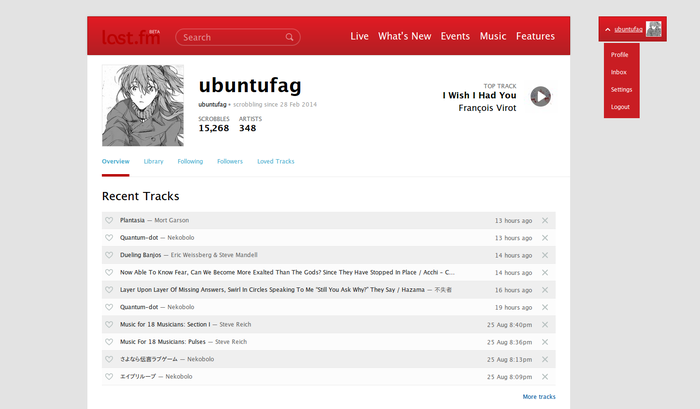700x409 pixels.
Task: Delete the Plantasia scrobble with its X
Action: [x=545, y=220]
